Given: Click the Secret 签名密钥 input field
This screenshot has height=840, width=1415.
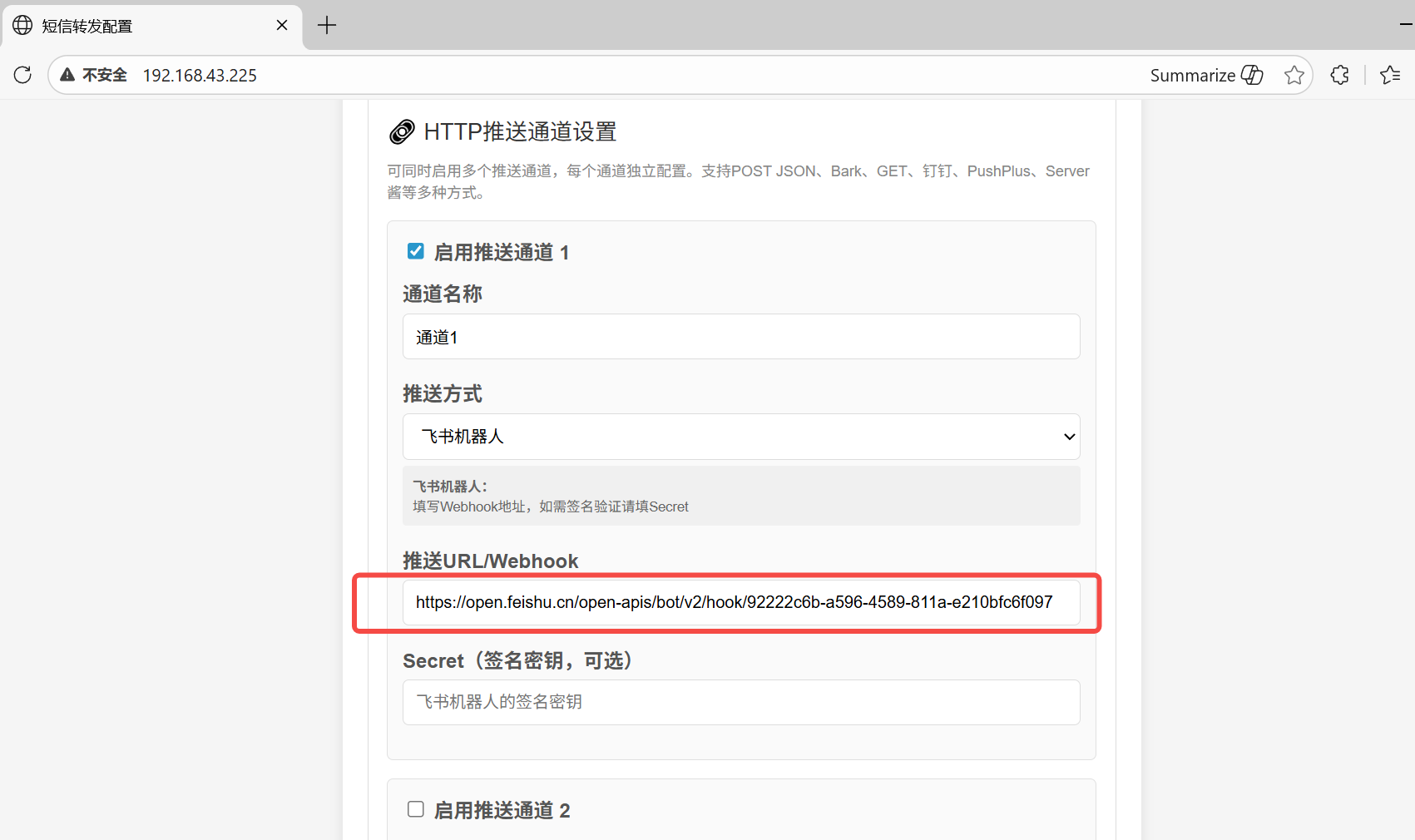Looking at the screenshot, I should click(x=740, y=702).
